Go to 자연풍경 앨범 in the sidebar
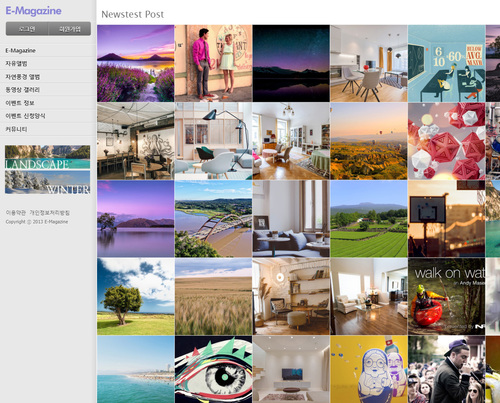Image resolution: width=500 pixels, height=403 pixels. pyautogui.click(x=23, y=77)
